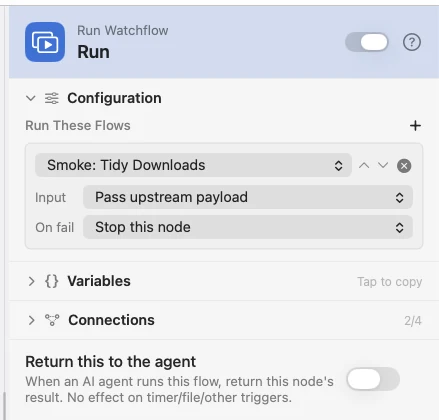Image resolution: width=439 pixels, height=420 pixels.
Task: Add a flow with the plus icon
Action: [415, 126]
